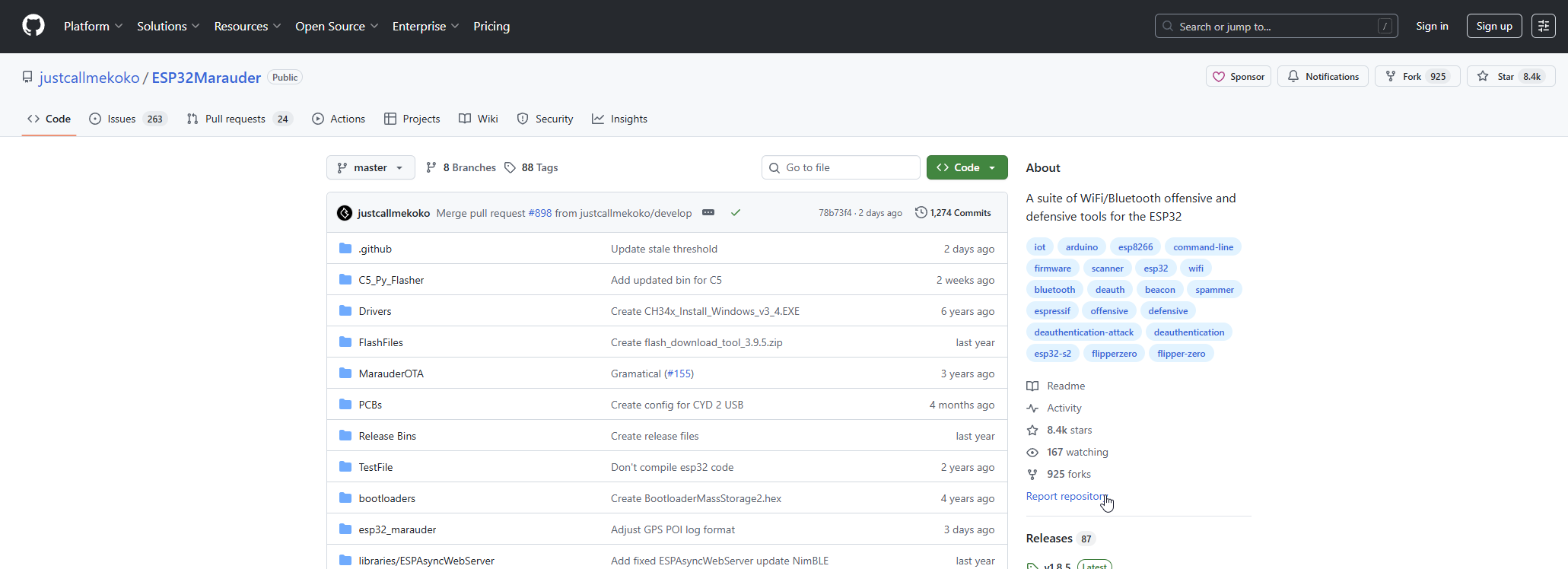Click the commit status checkmark icon

pos(736,213)
